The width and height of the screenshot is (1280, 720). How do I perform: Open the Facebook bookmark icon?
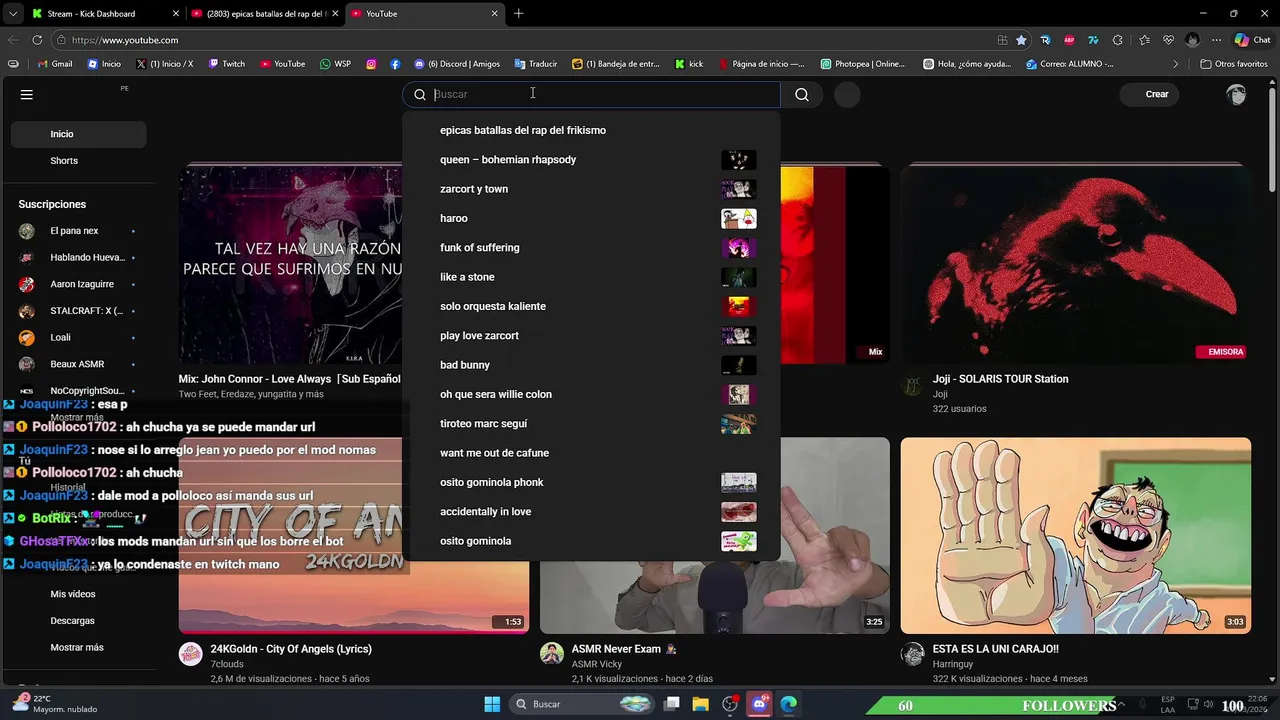(x=395, y=64)
